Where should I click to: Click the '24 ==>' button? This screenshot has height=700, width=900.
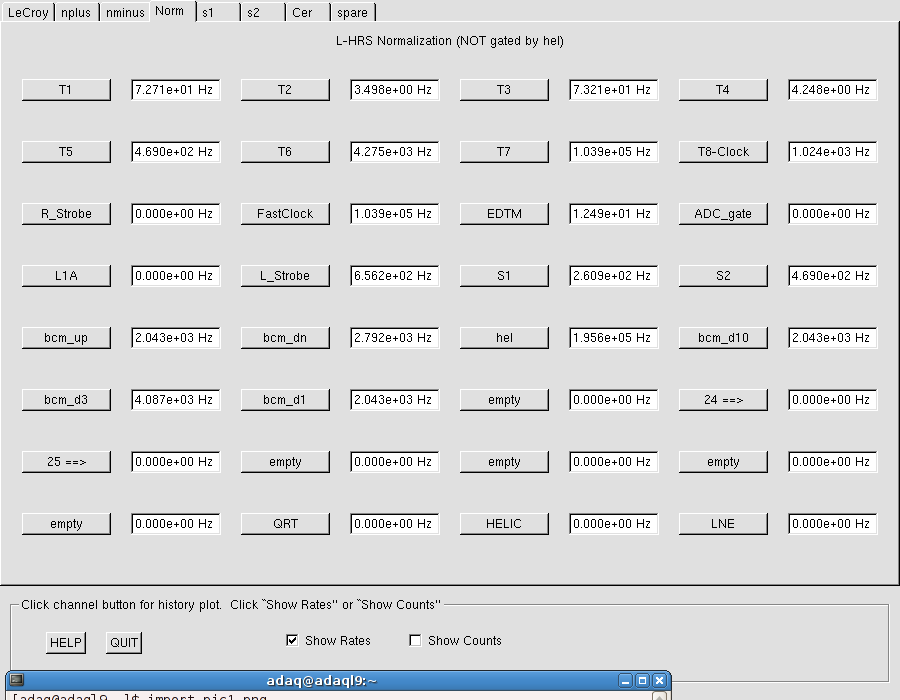coord(723,400)
